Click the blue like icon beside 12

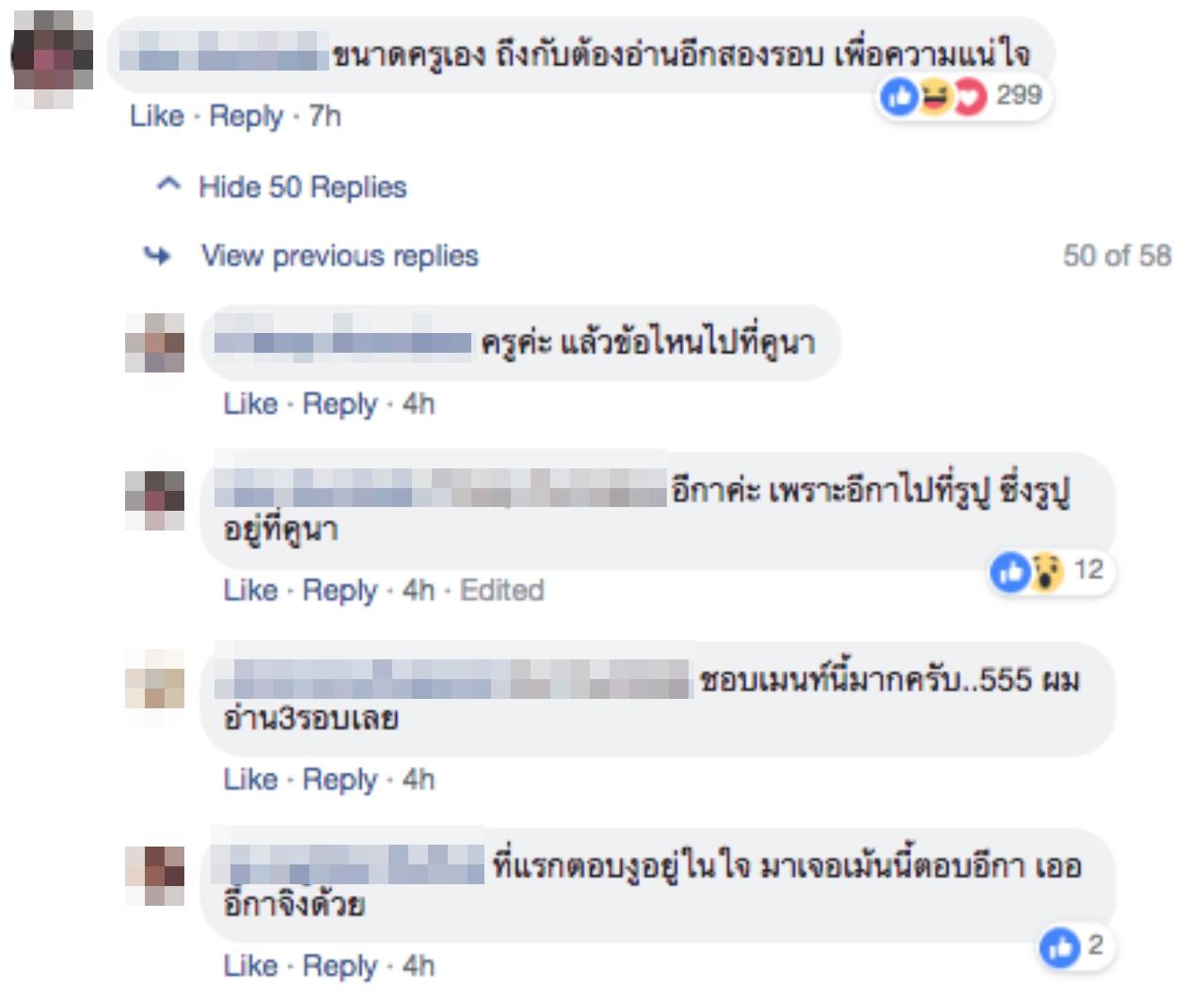[1011, 571]
